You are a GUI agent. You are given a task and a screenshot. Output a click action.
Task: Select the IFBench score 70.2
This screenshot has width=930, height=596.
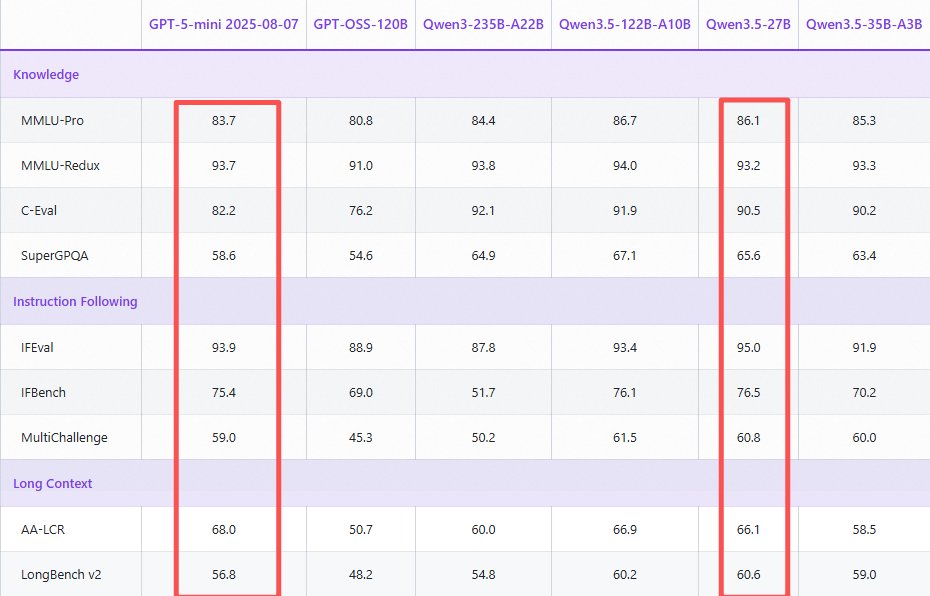pos(864,393)
